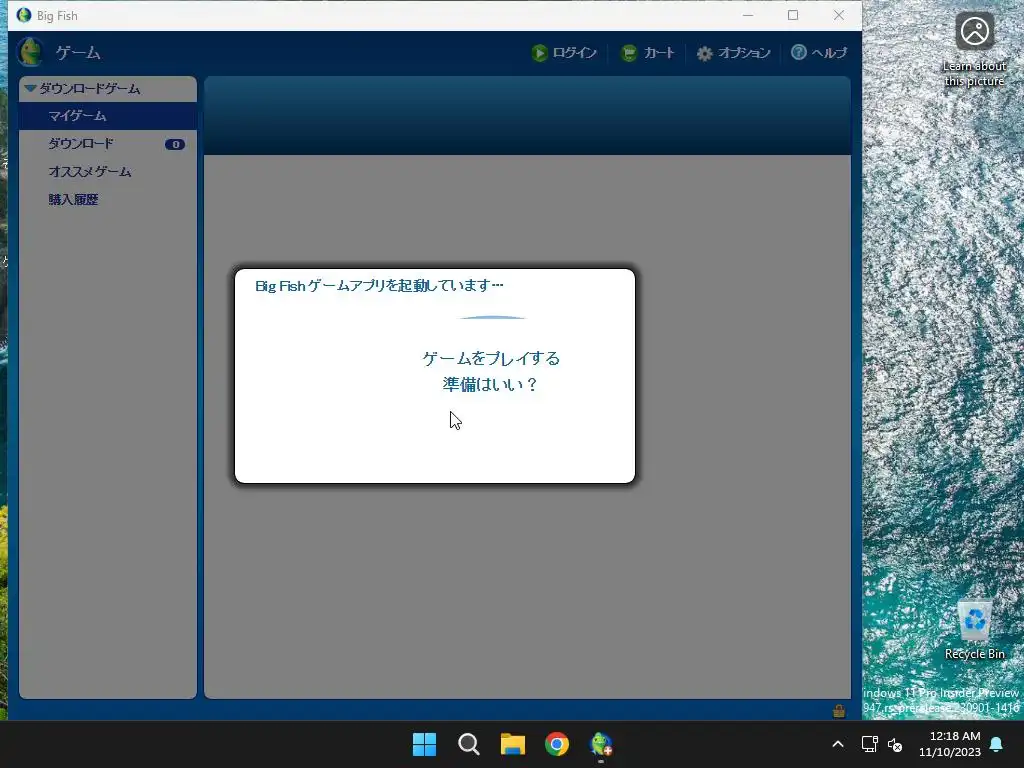Open File Explorer from the taskbar
This screenshot has width=1024, height=768.
(513, 744)
